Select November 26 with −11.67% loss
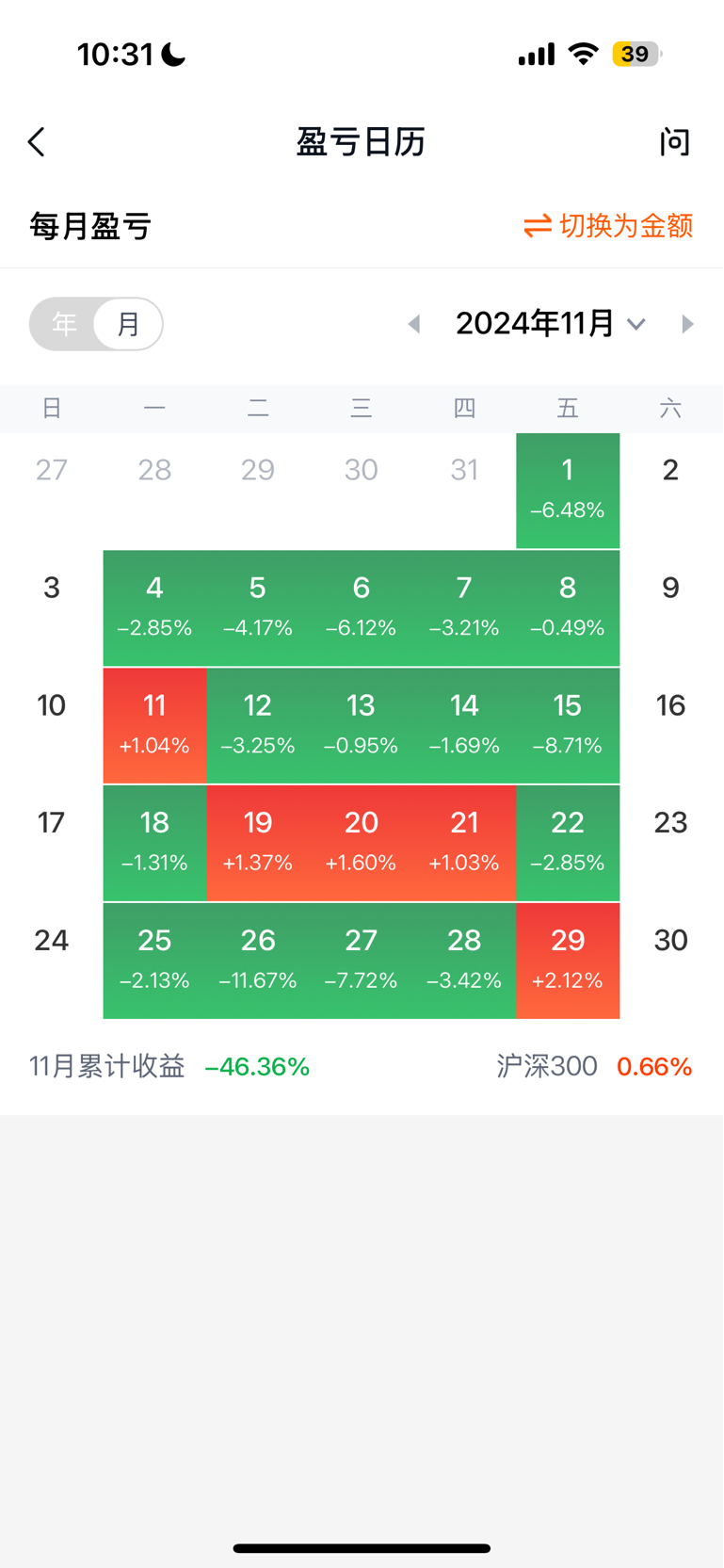The height and width of the screenshot is (1568, 724). (x=258, y=961)
